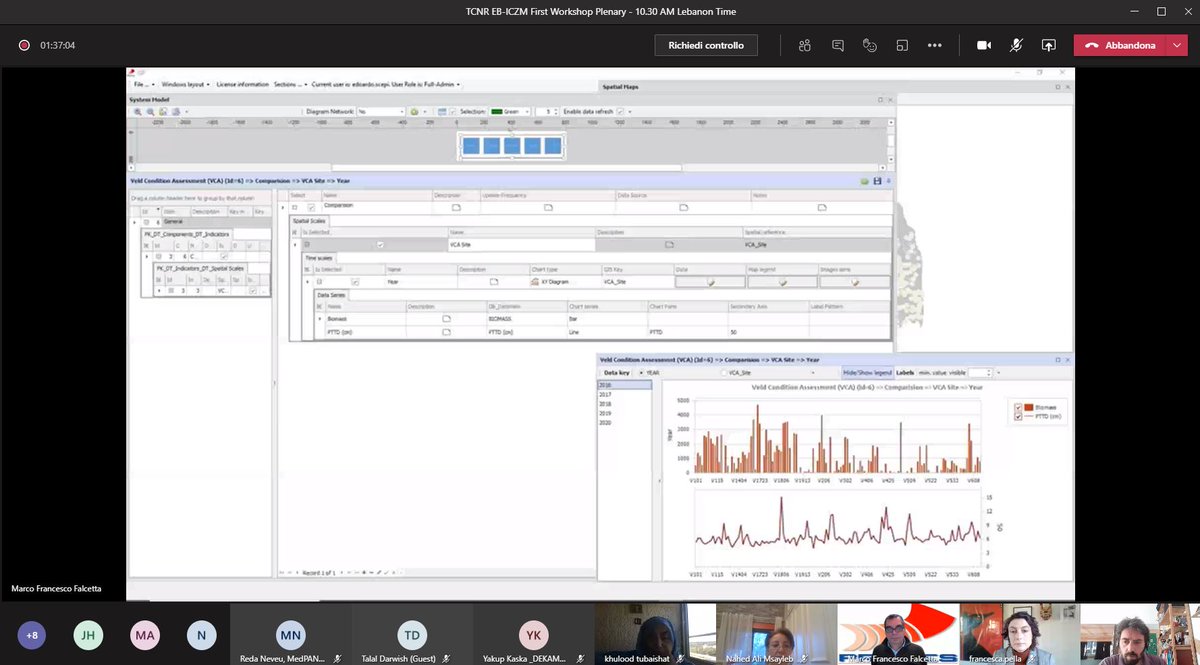Open the Teams breakout rooms panel
1200x665 pixels.
(x=902, y=45)
